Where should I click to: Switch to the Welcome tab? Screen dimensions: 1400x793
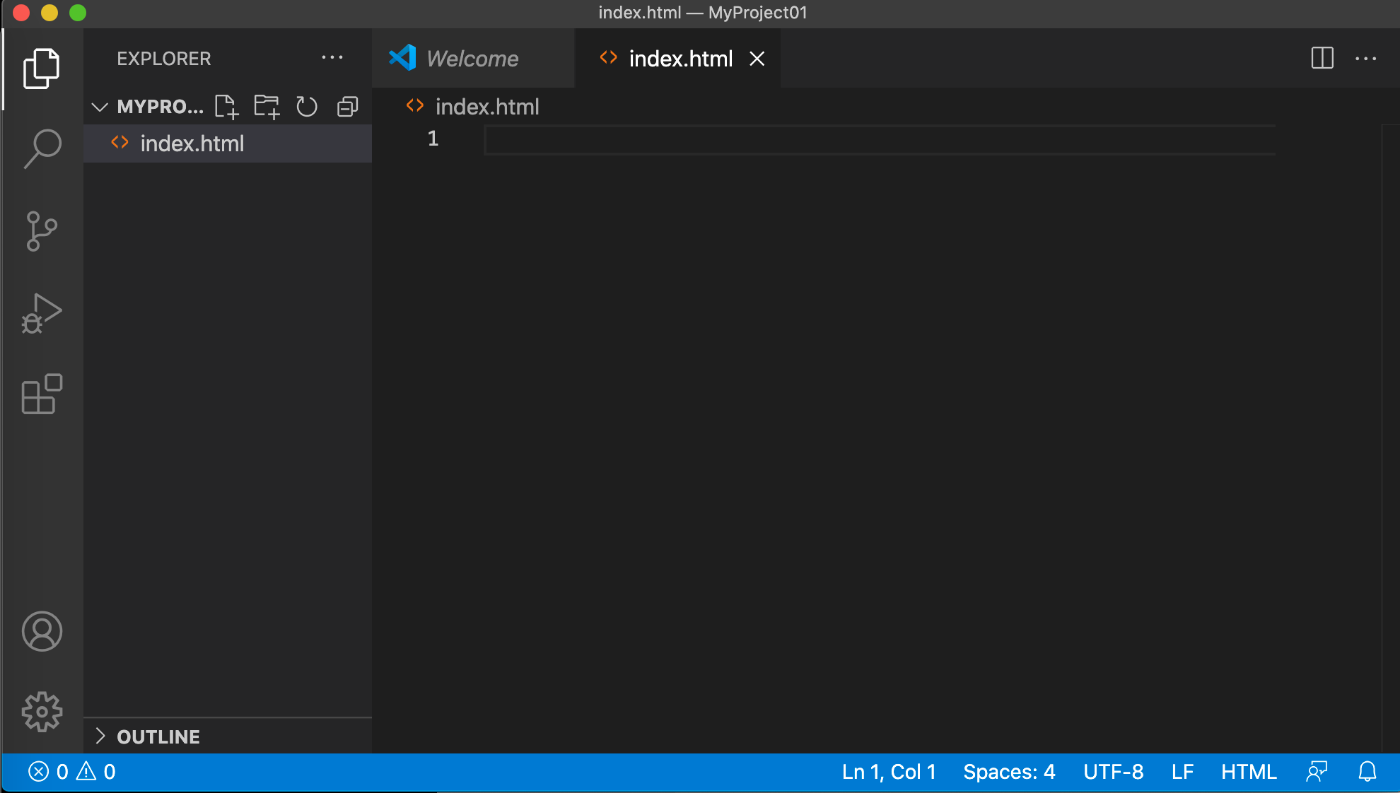click(x=472, y=58)
